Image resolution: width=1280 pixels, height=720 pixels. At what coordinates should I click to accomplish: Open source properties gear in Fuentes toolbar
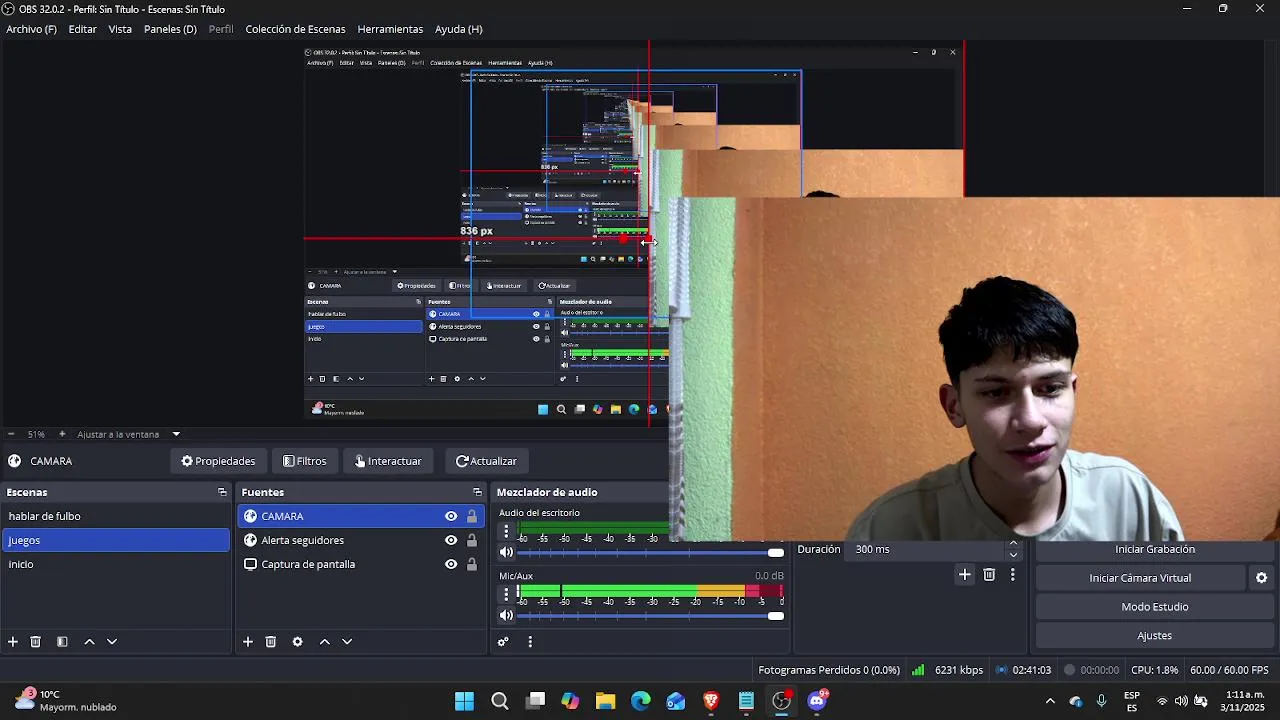click(297, 642)
